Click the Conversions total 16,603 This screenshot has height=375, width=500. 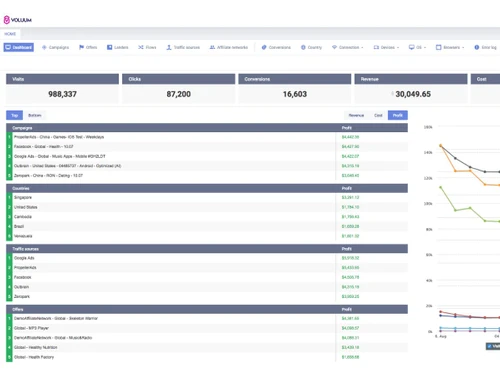click(295, 94)
